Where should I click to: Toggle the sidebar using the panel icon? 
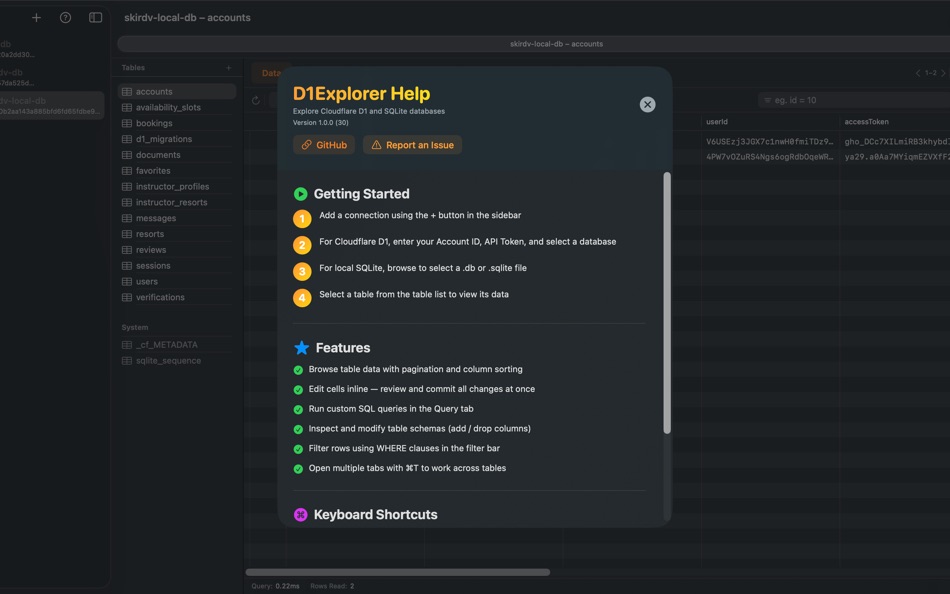click(x=94, y=17)
